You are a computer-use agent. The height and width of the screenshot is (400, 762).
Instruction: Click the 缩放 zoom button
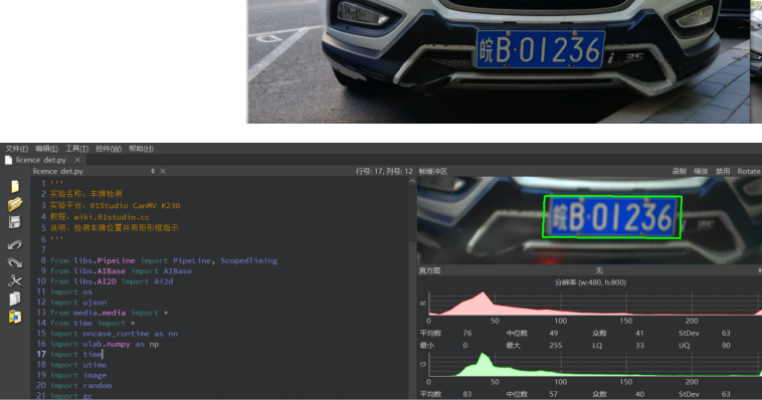tap(701, 171)
